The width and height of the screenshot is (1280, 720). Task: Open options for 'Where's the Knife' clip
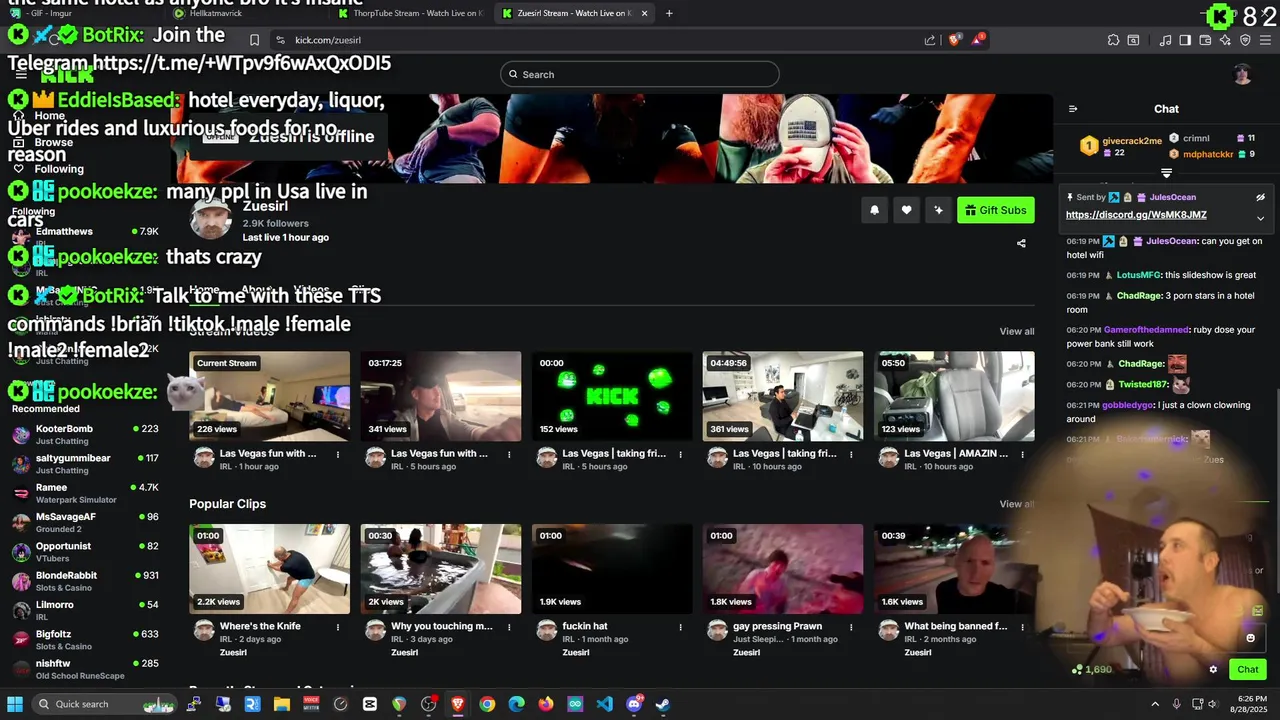pos(338,627)
